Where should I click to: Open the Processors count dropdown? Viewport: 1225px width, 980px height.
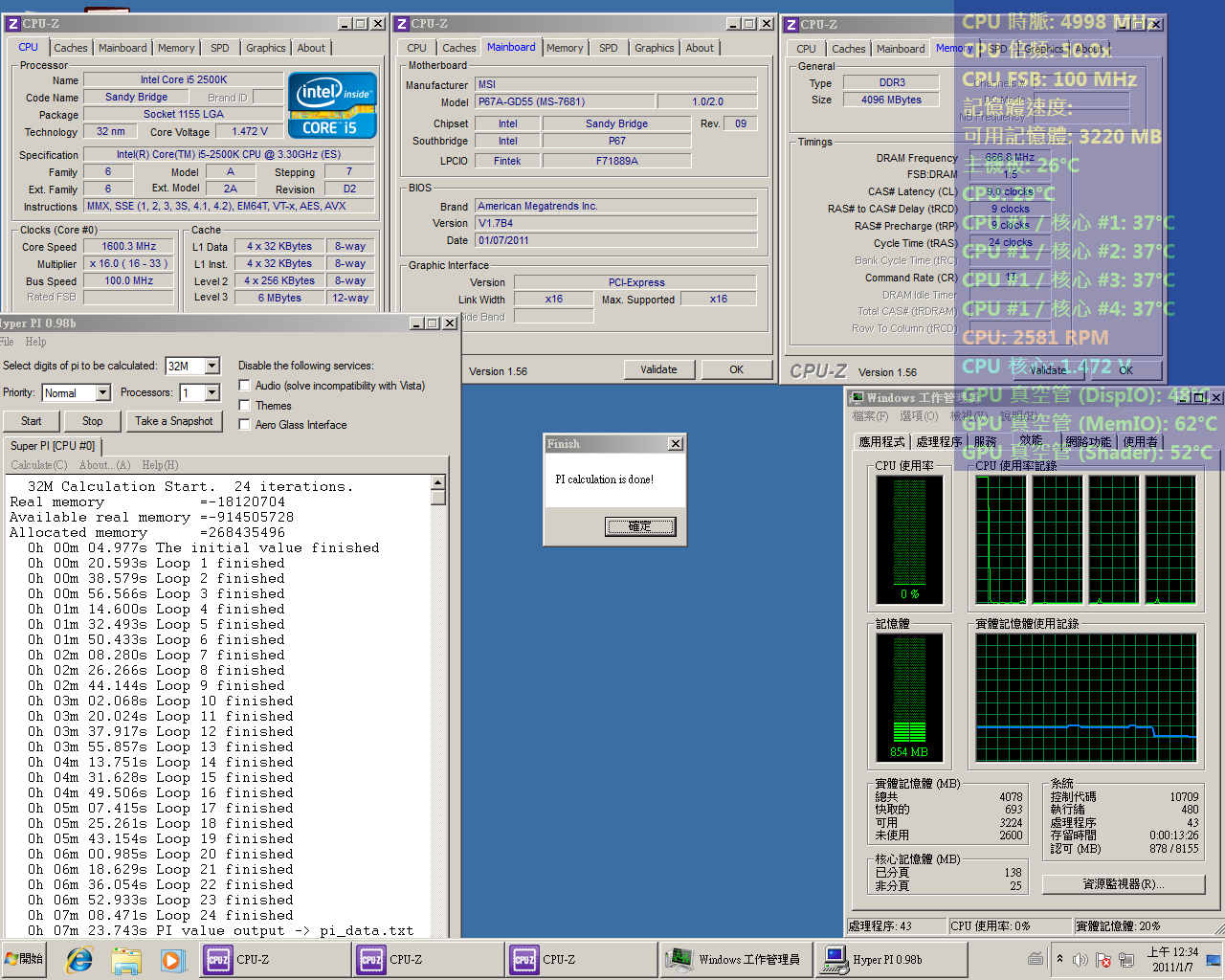point(212,393)
